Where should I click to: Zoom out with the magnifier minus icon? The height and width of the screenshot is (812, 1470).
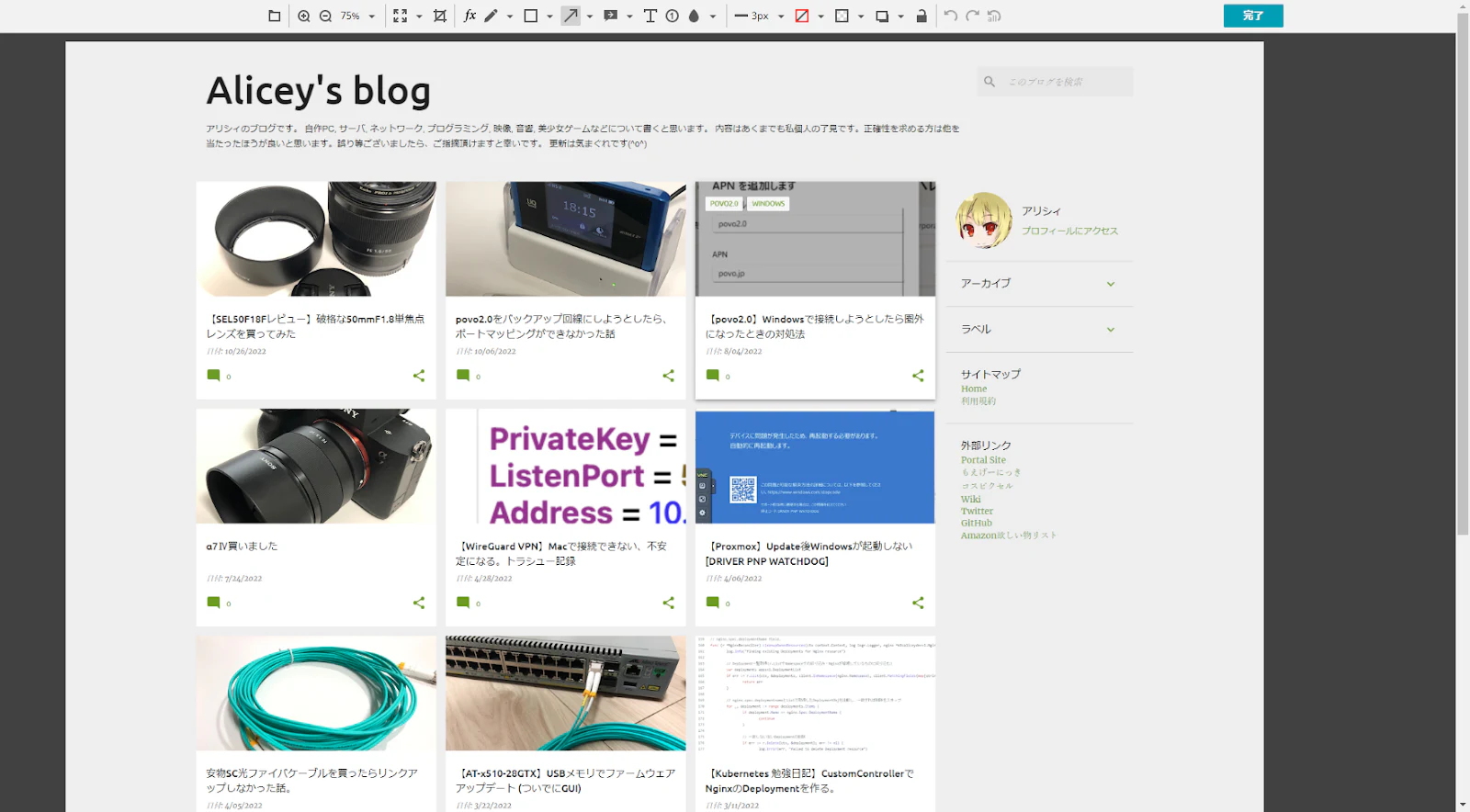(x=325, y=16)
